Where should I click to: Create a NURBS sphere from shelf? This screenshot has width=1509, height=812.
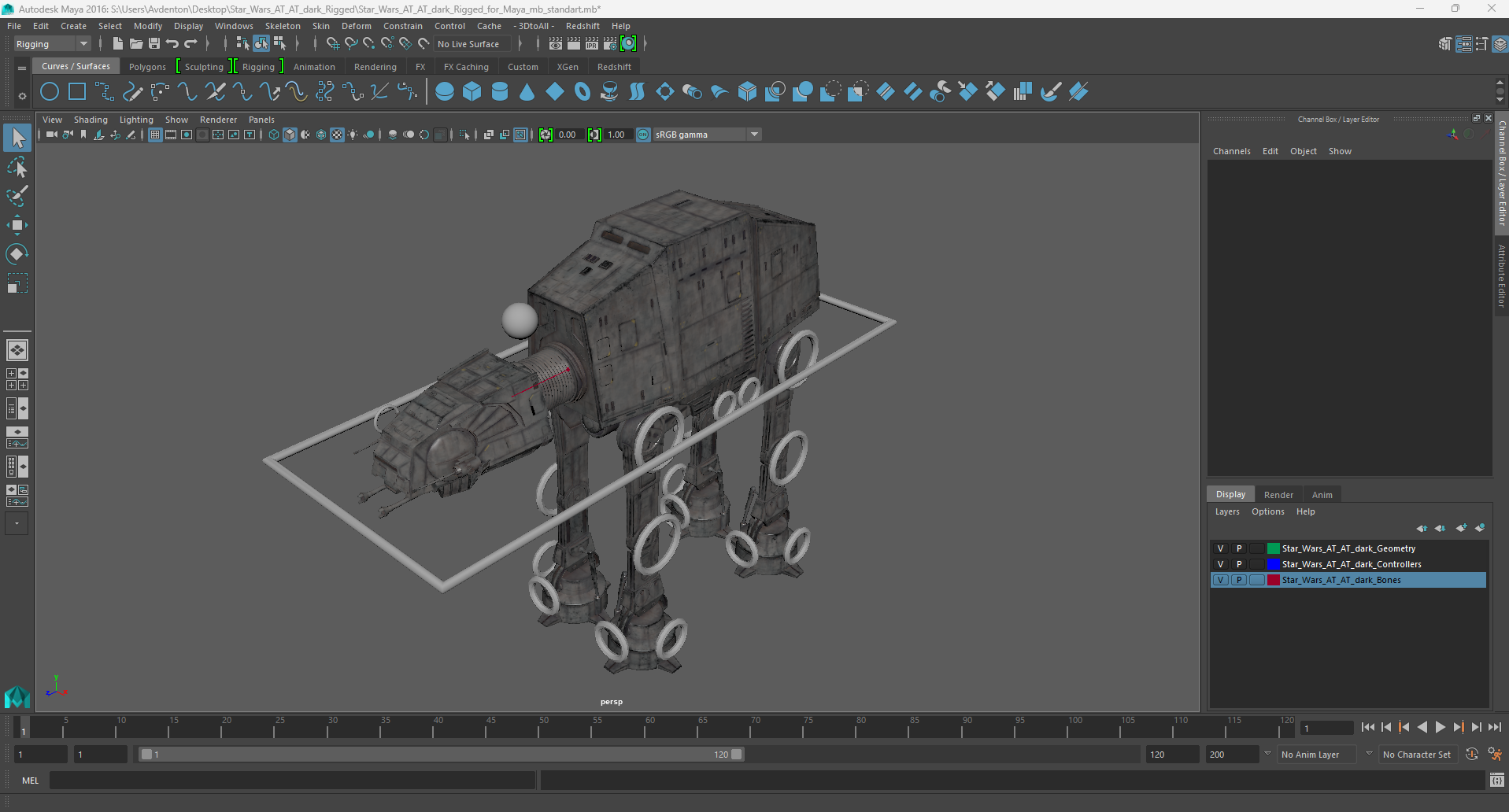(445, 92)
